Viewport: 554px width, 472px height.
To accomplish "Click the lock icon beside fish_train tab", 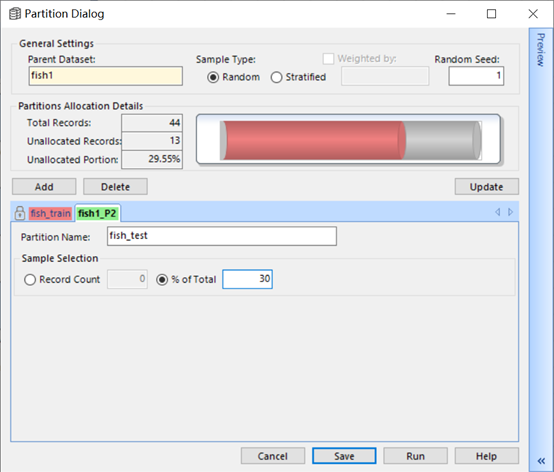I will coord(20,213).
